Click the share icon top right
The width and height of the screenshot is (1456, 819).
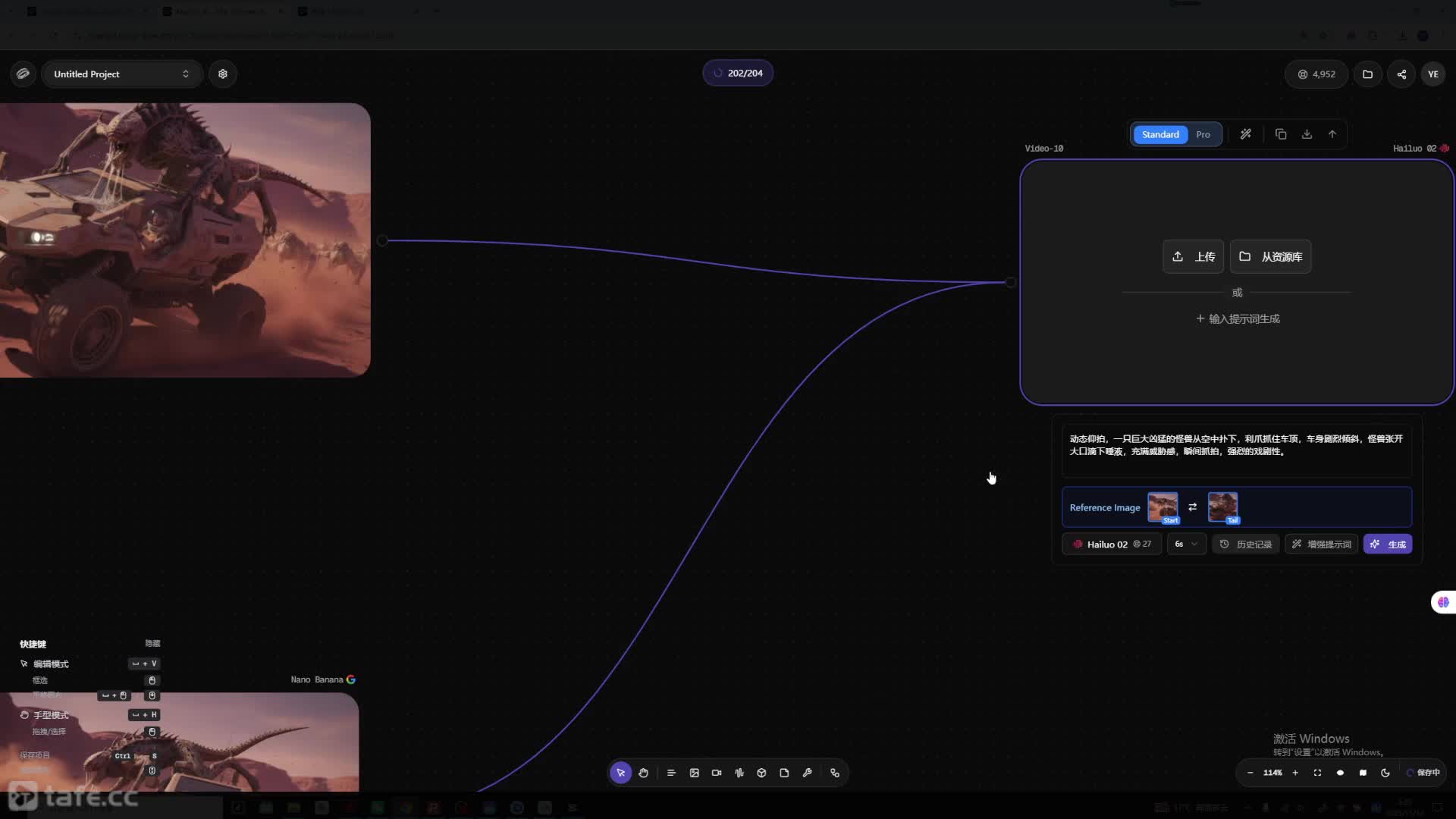(1401, 74)
